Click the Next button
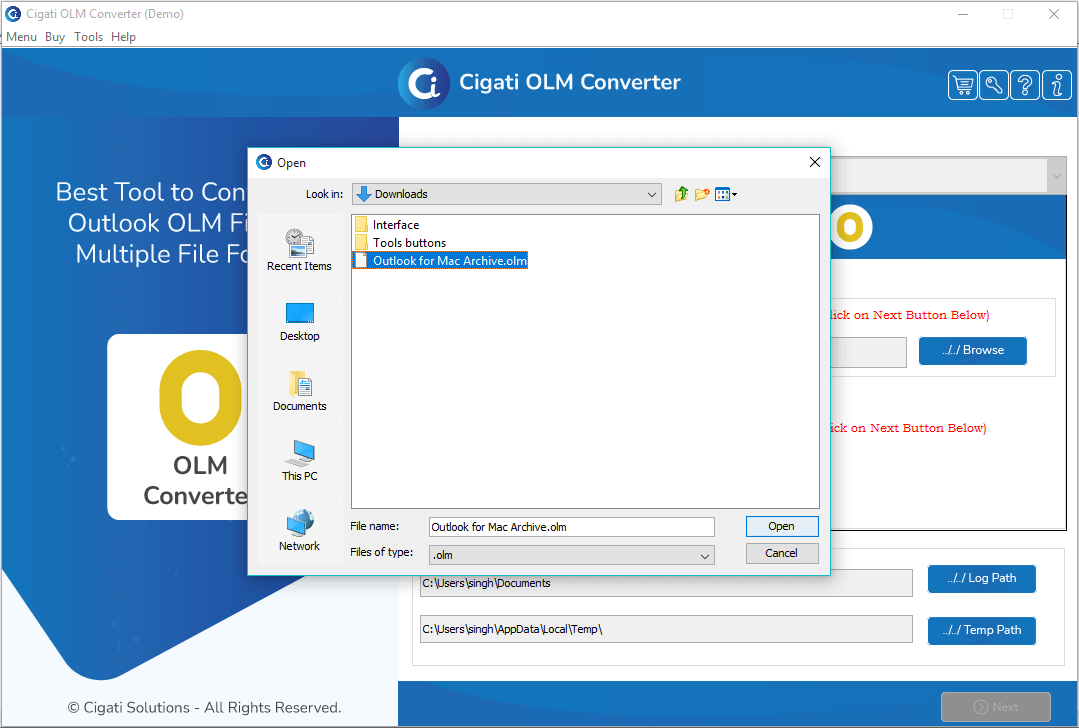The image size is (1079, 728). [996, 707]
